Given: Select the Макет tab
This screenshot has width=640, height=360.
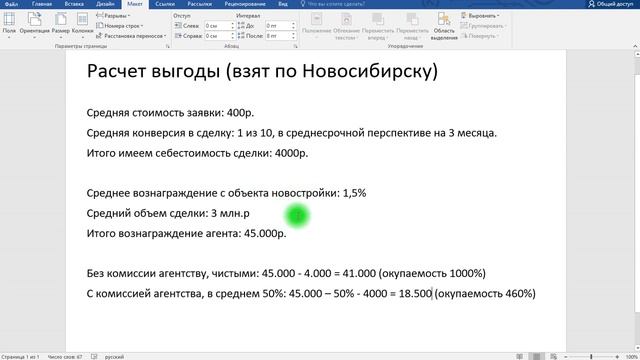Looking at the screenshot, I should [135, 4].
